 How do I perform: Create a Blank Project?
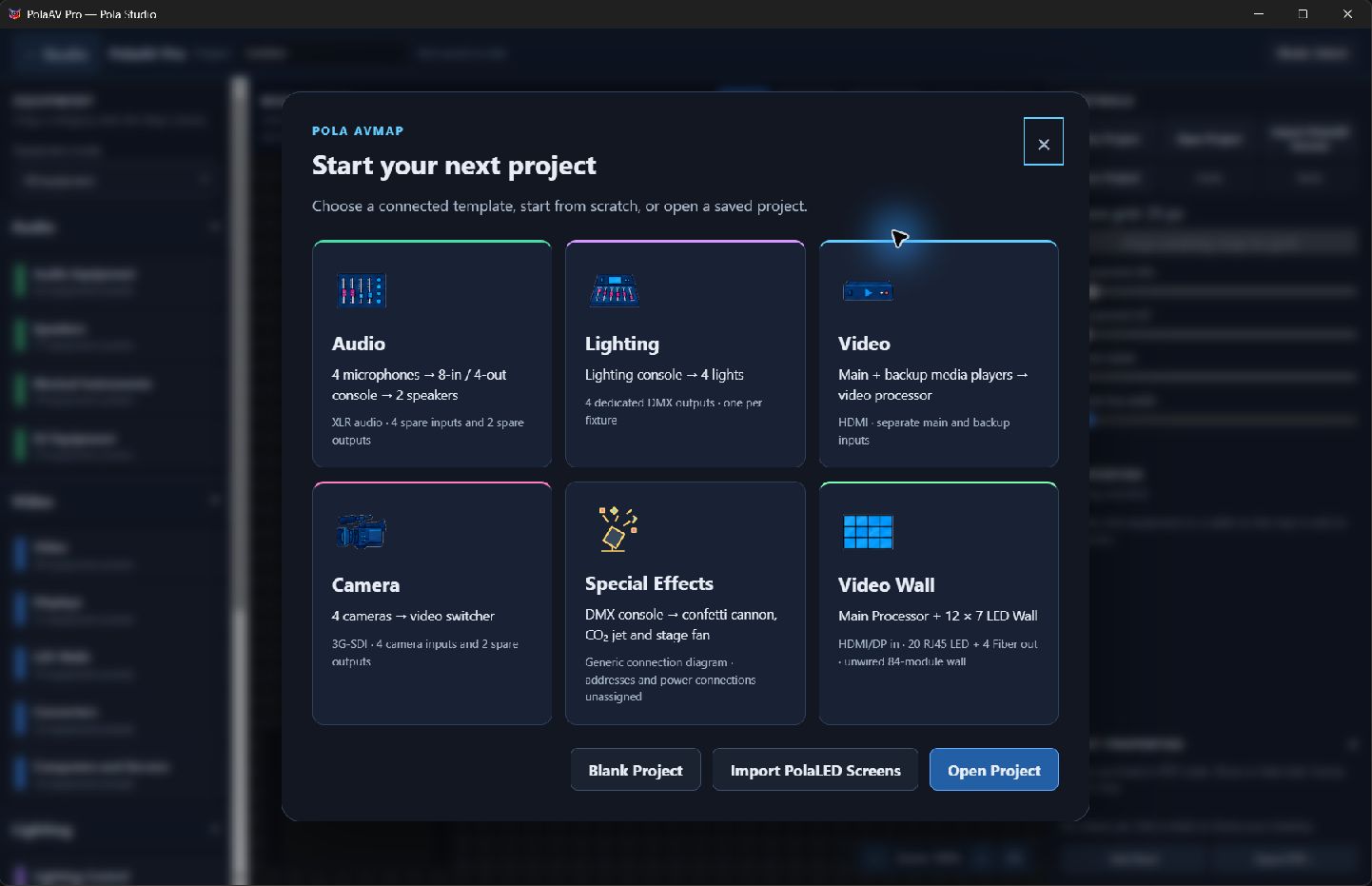coord(636,770)
